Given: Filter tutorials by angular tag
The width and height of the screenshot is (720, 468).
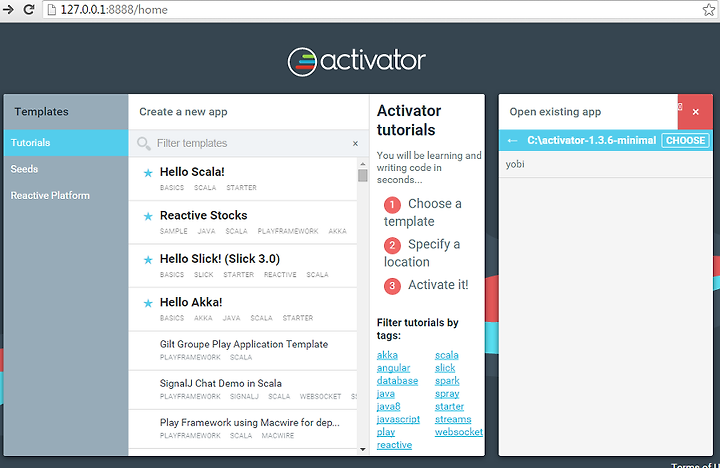Looking at the screenshot, I should point(393,368).
